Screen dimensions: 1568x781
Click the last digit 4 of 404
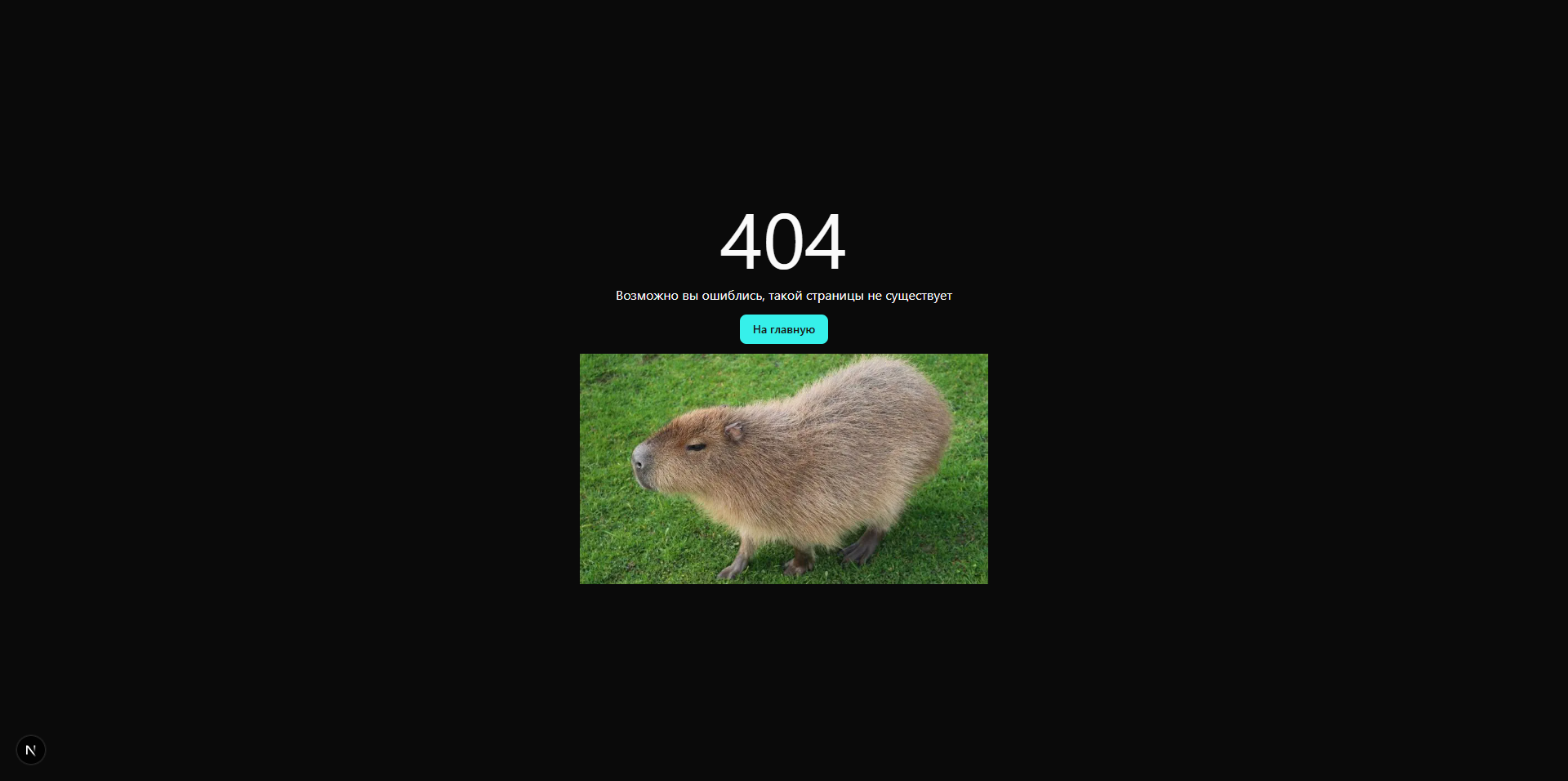pyautogui.click(x=825, y=241)
